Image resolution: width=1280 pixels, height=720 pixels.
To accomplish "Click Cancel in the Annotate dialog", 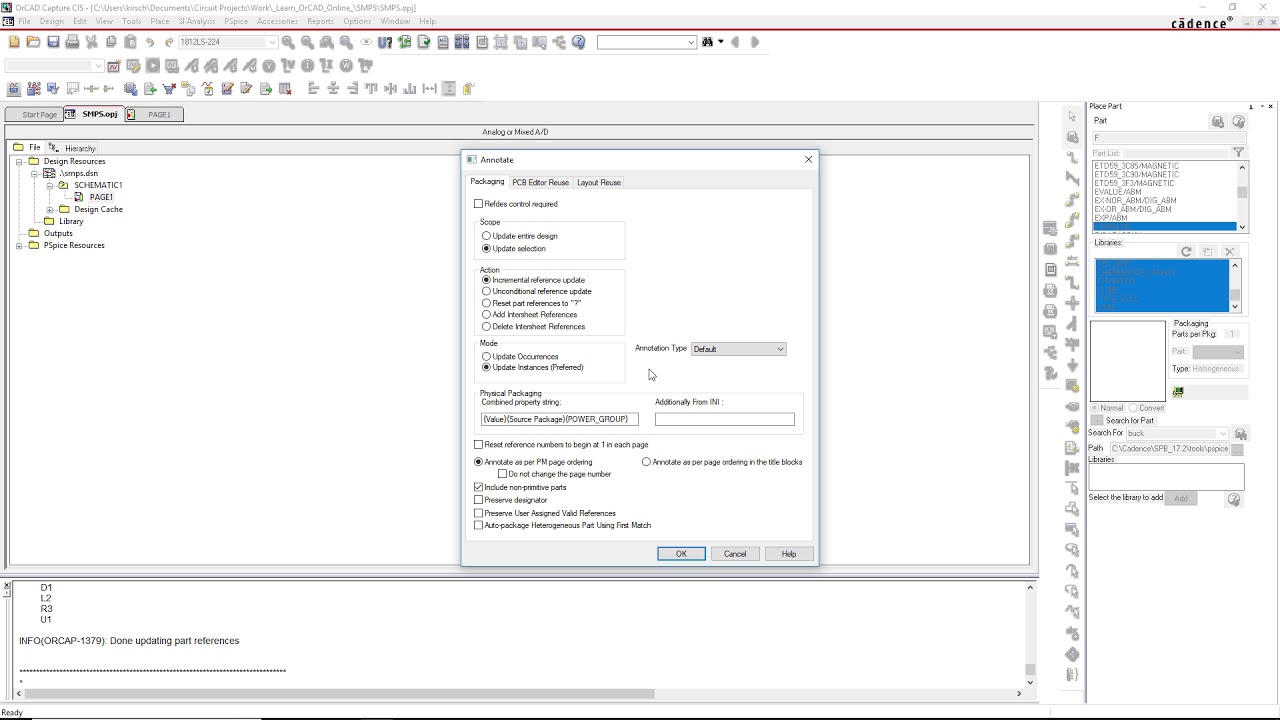I will pos(735,554).
